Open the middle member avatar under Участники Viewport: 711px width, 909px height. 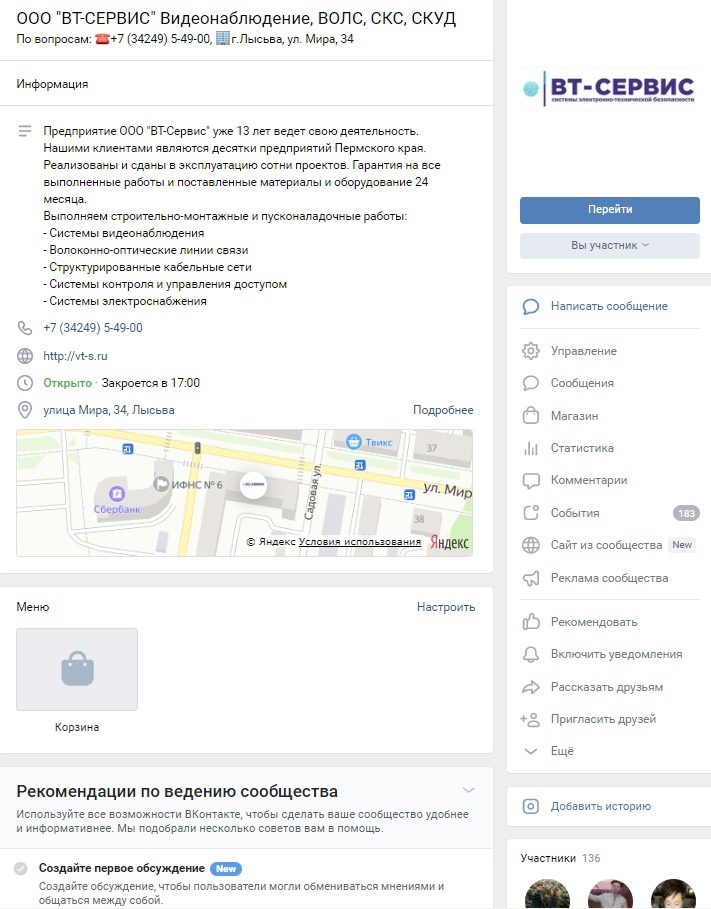(610, 895)
